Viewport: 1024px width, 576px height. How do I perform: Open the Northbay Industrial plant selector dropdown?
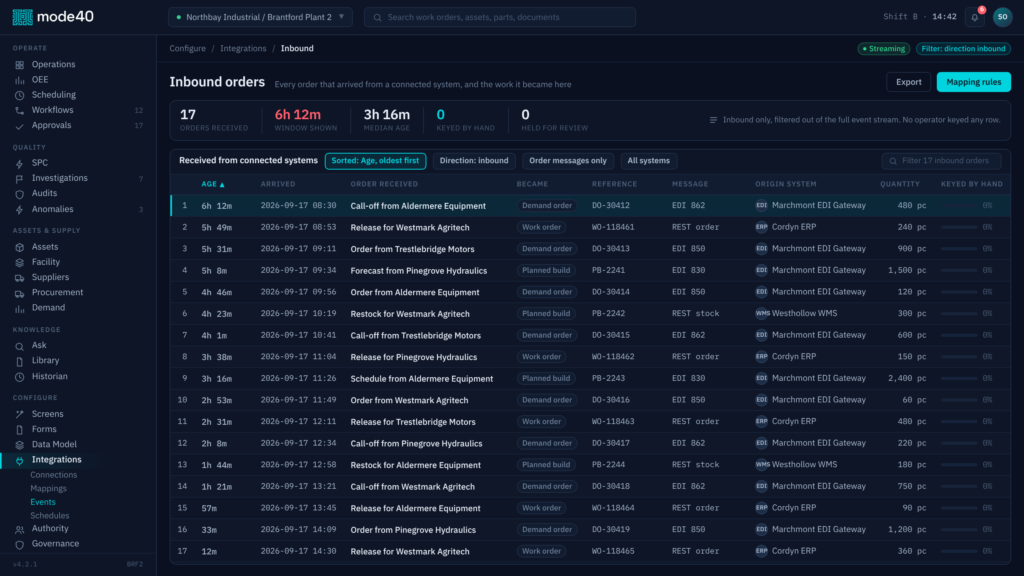coord(260,17)
